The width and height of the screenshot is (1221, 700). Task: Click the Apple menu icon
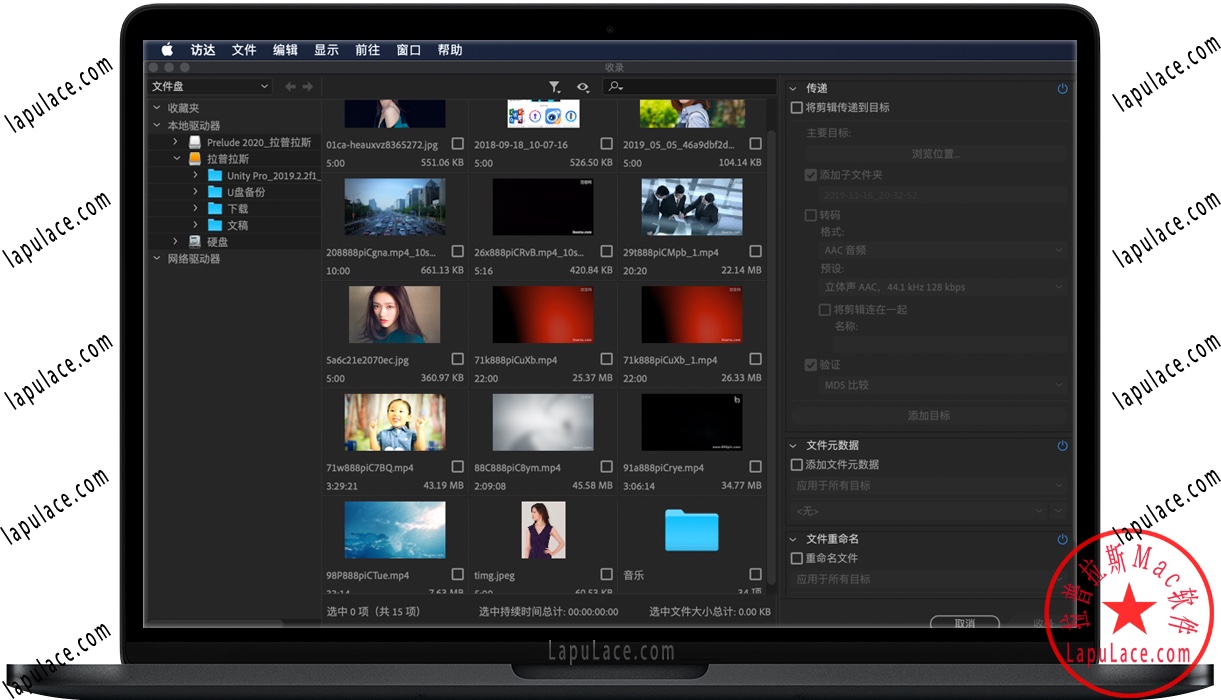(x=167, y=49)
